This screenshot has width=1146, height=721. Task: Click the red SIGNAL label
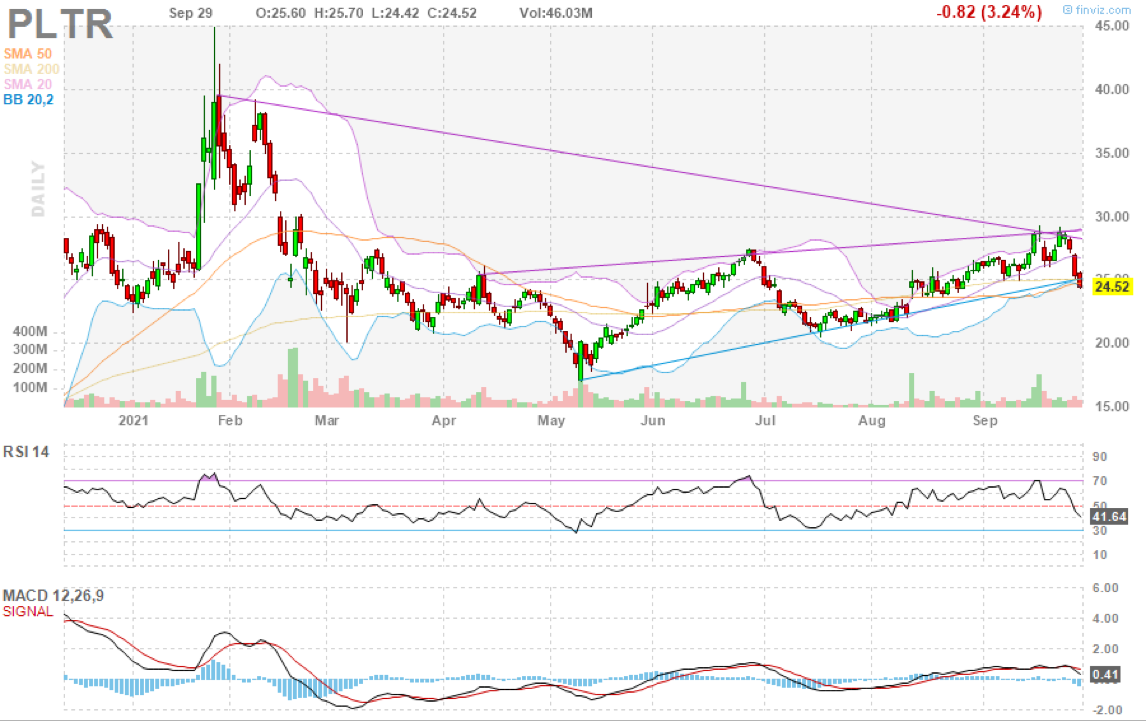[28, 611]
